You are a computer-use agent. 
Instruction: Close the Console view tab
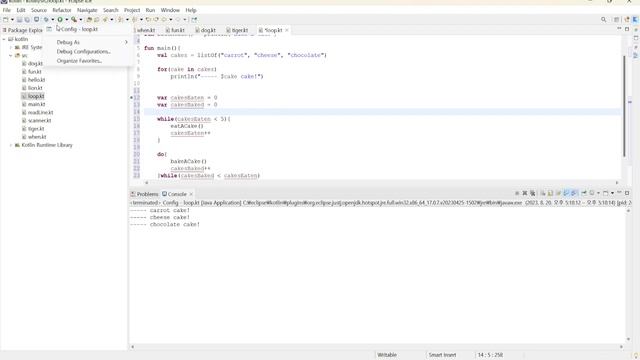click(x=191, y=194)
